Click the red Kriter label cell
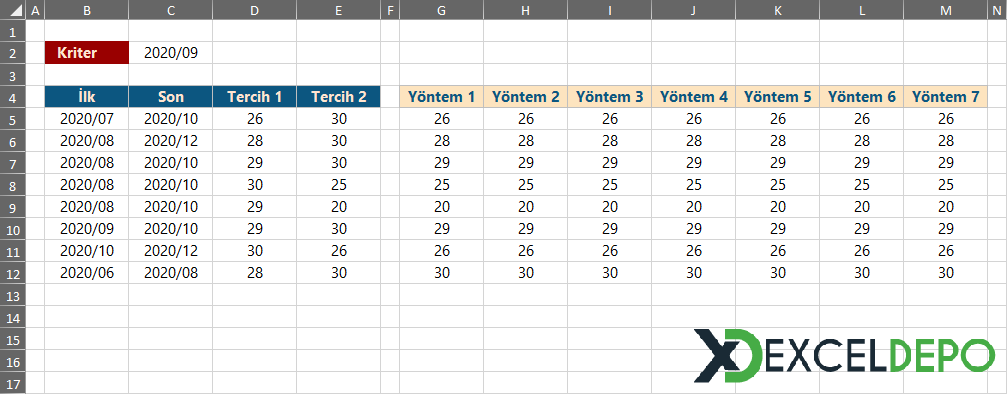The width and height of the screenshot is (1007, 394). coord(87,53)
